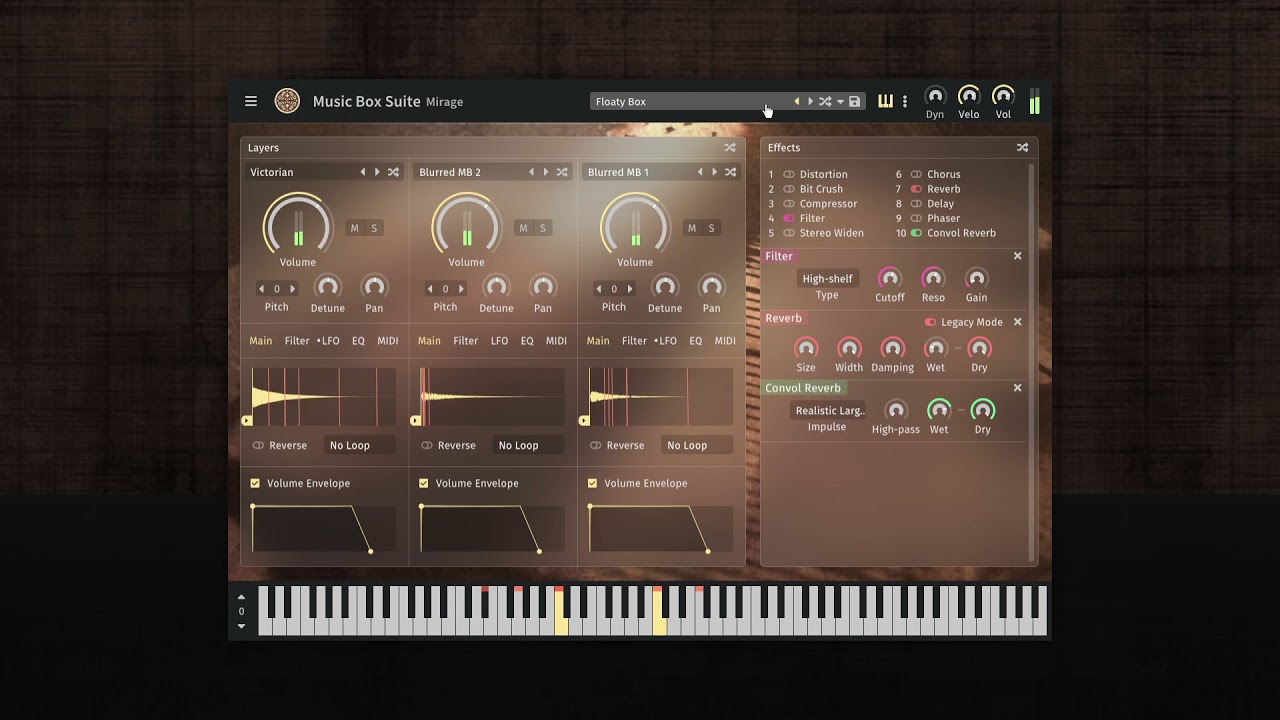This screenshot has height=720, width=1280.
Task: Shift keyboard octave down arrow
Action: pos(241,626)
